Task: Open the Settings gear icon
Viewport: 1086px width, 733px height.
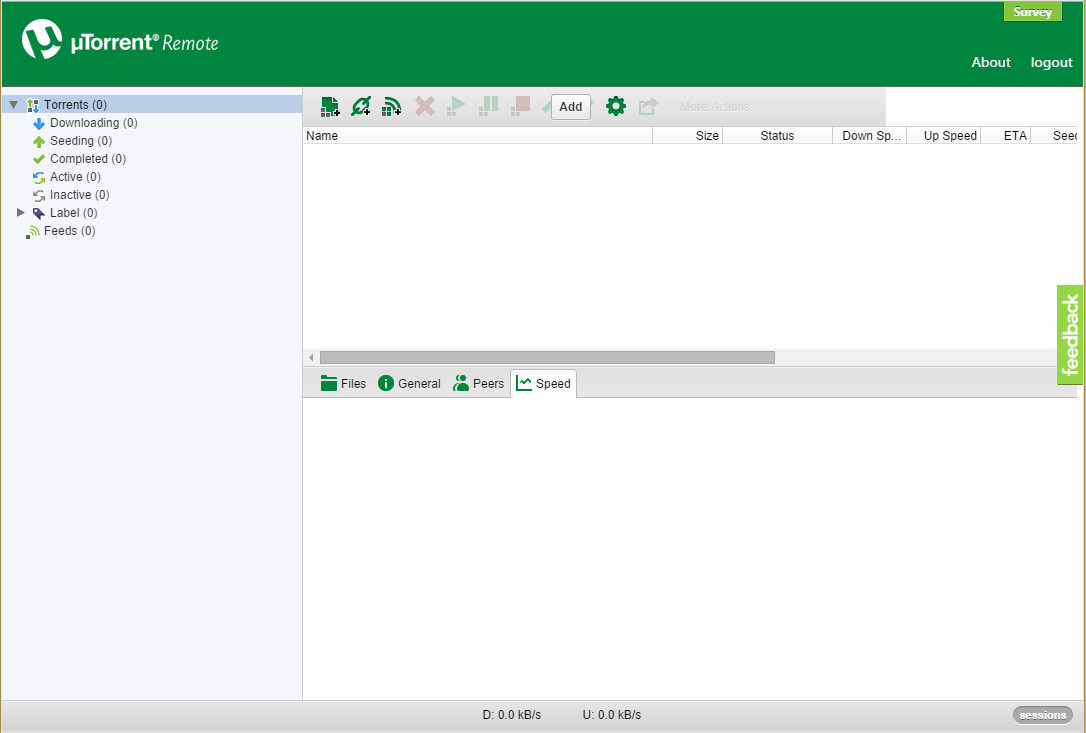Action: [616, 106]
